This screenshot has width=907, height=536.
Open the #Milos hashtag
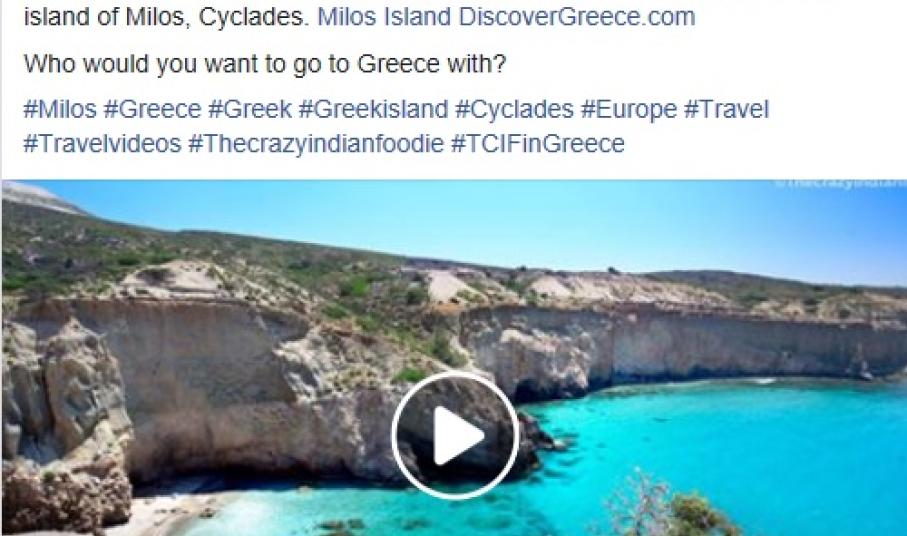pyautogui.click(x=60, y=109)
